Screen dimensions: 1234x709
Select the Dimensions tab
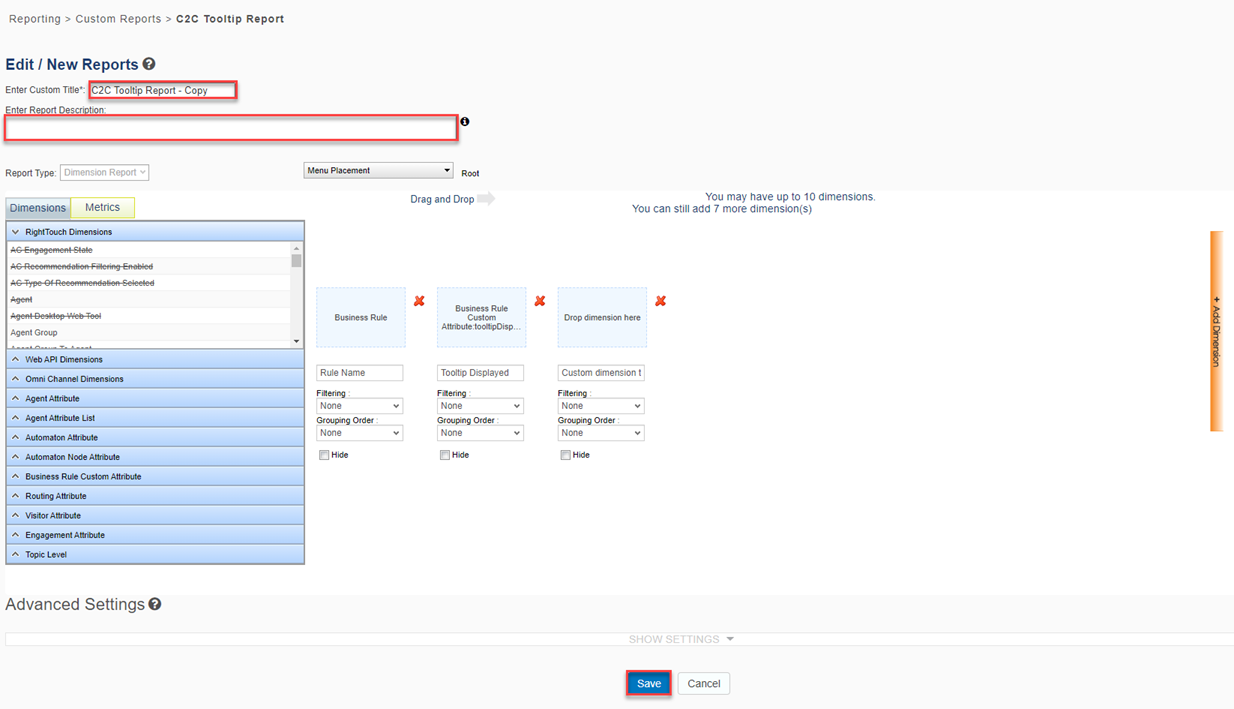tap(38, 208)
